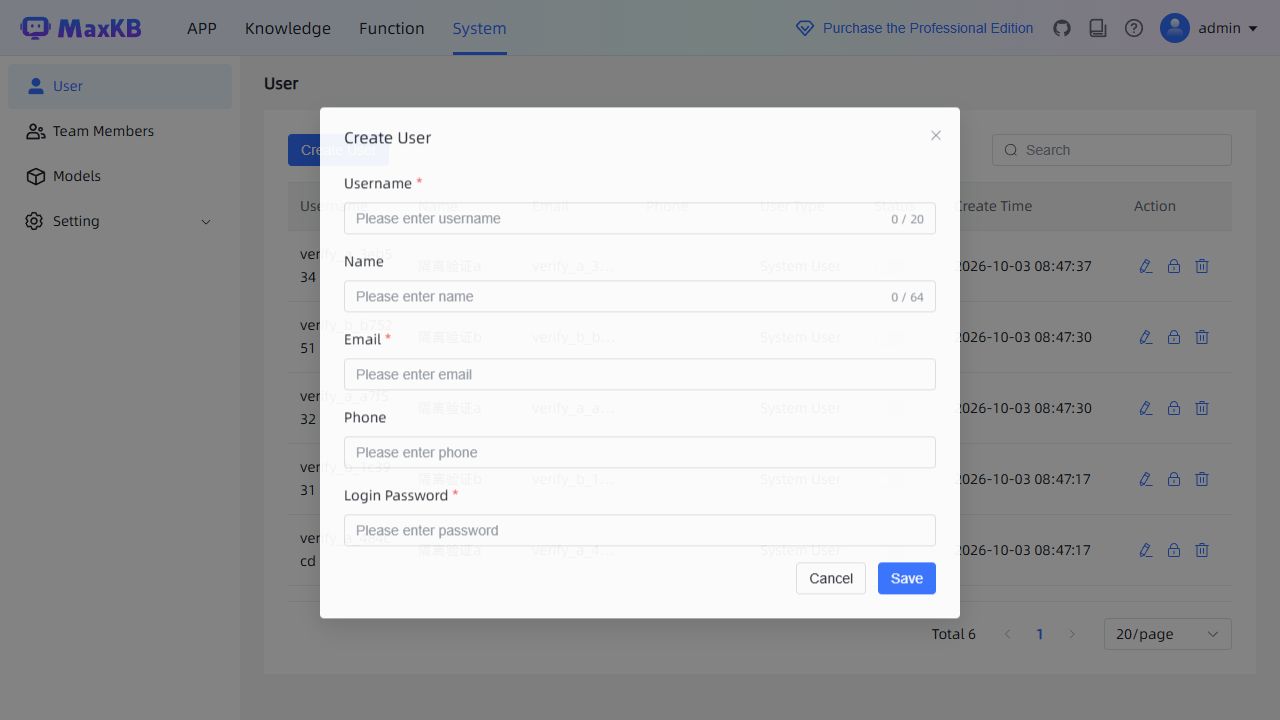
Task: Edit the user whose username ends in 51
Action: click(x=1146, y=337)
